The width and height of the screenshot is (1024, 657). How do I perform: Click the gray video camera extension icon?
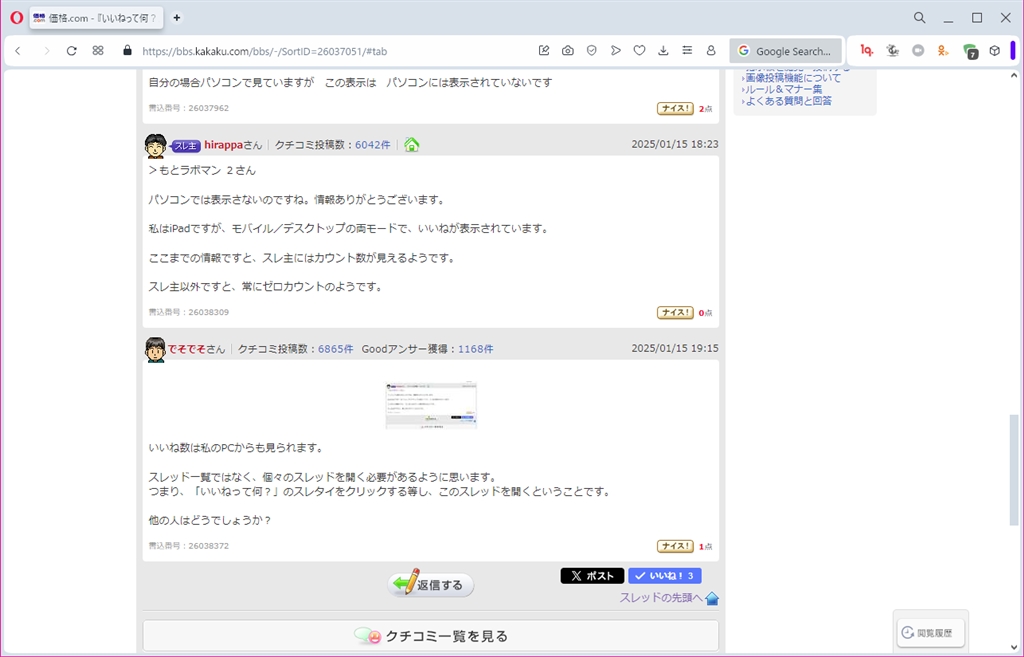pyautogui.click(x=918, y=50)
